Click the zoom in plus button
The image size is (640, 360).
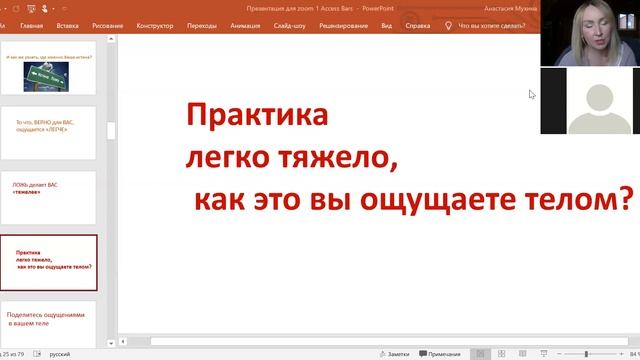pos(621,354)
